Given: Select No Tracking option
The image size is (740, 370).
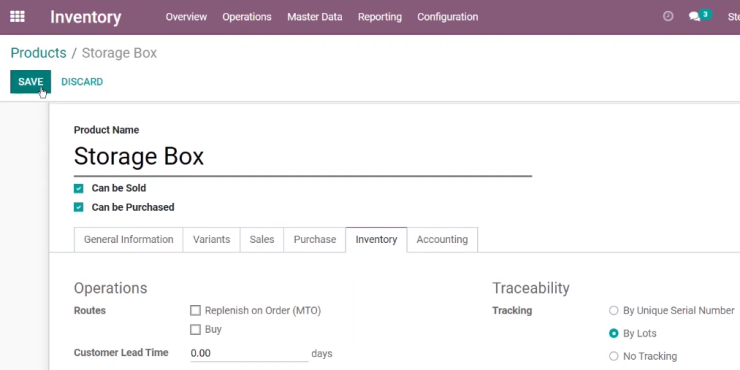Looking at the screenshot, I should pos(614,356).
